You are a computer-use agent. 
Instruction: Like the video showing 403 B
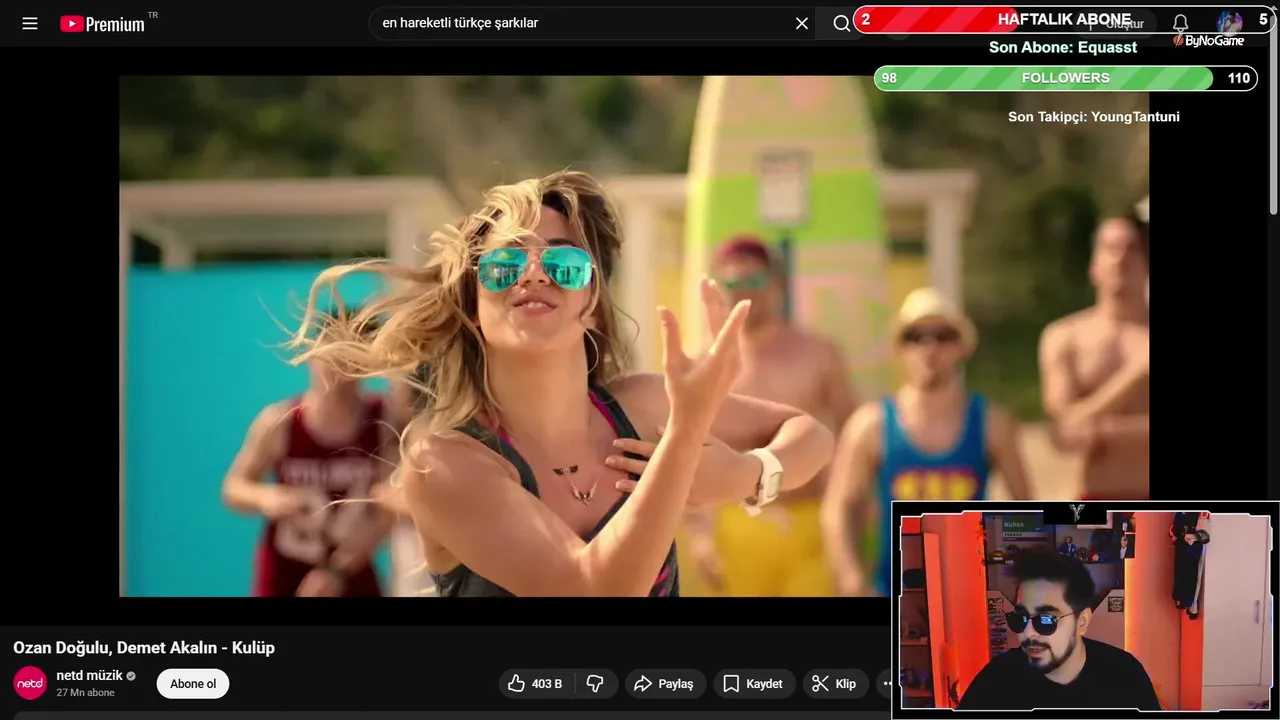coord(535,684)
